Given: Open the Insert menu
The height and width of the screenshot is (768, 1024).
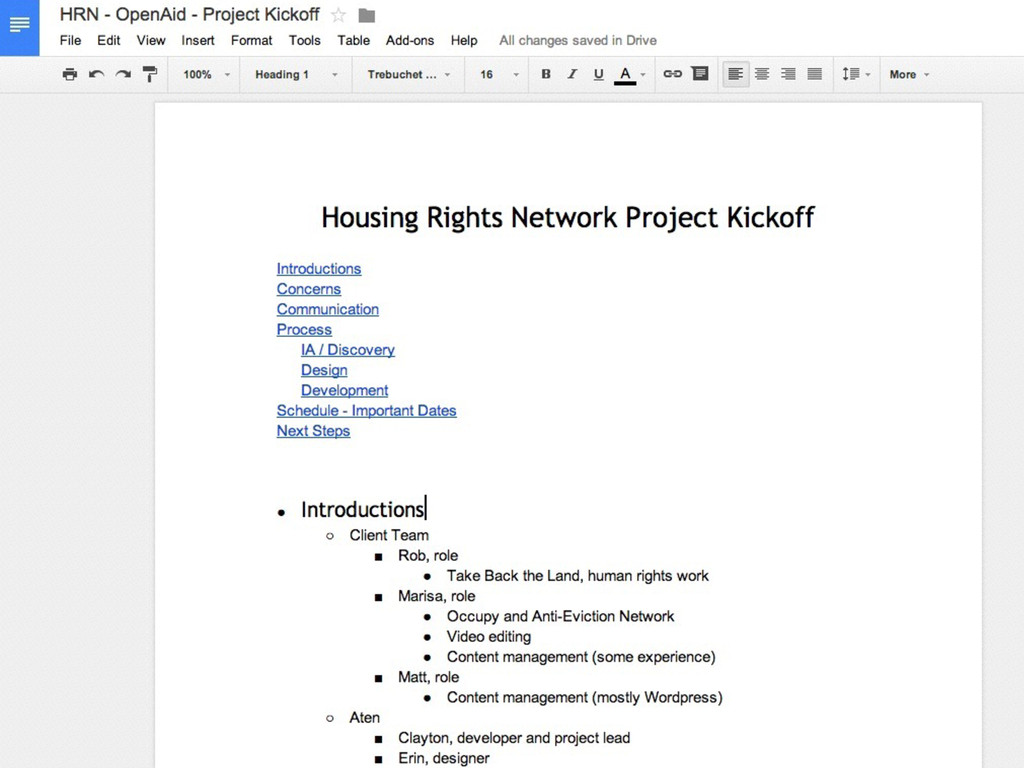Looking at the screenshot, I should (198, 40).
